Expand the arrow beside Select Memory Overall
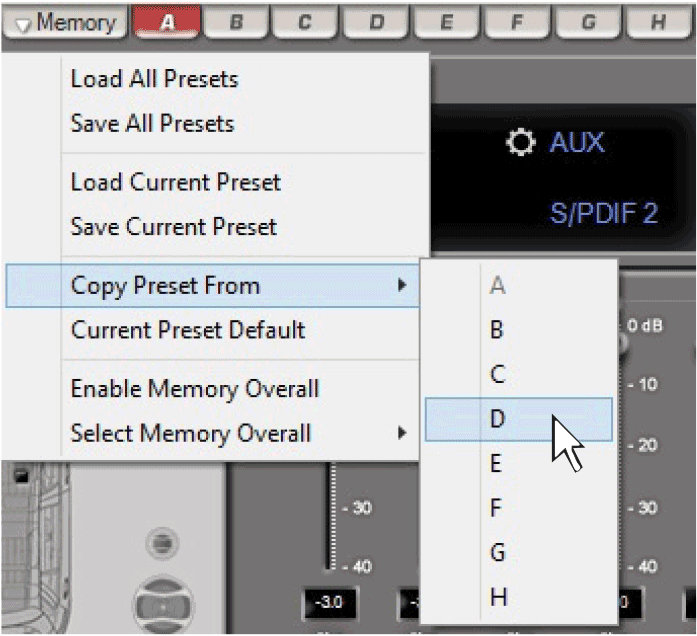The width and height of the screenshot is (697, 636). coord(402,432)
